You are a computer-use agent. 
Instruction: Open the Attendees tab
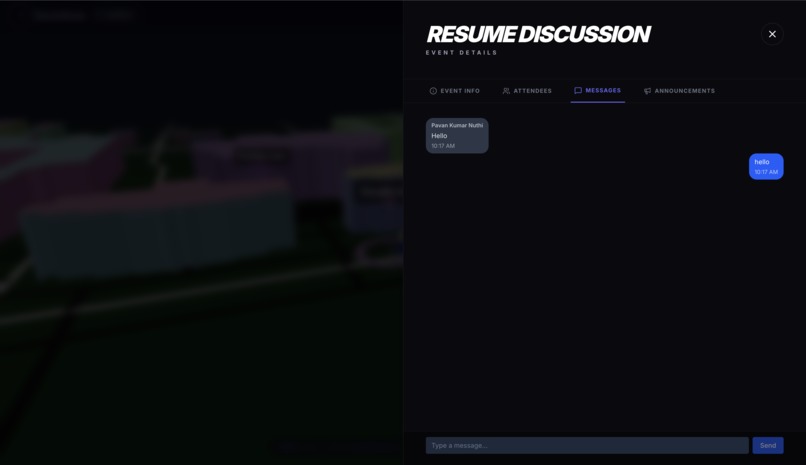[527, 91]
